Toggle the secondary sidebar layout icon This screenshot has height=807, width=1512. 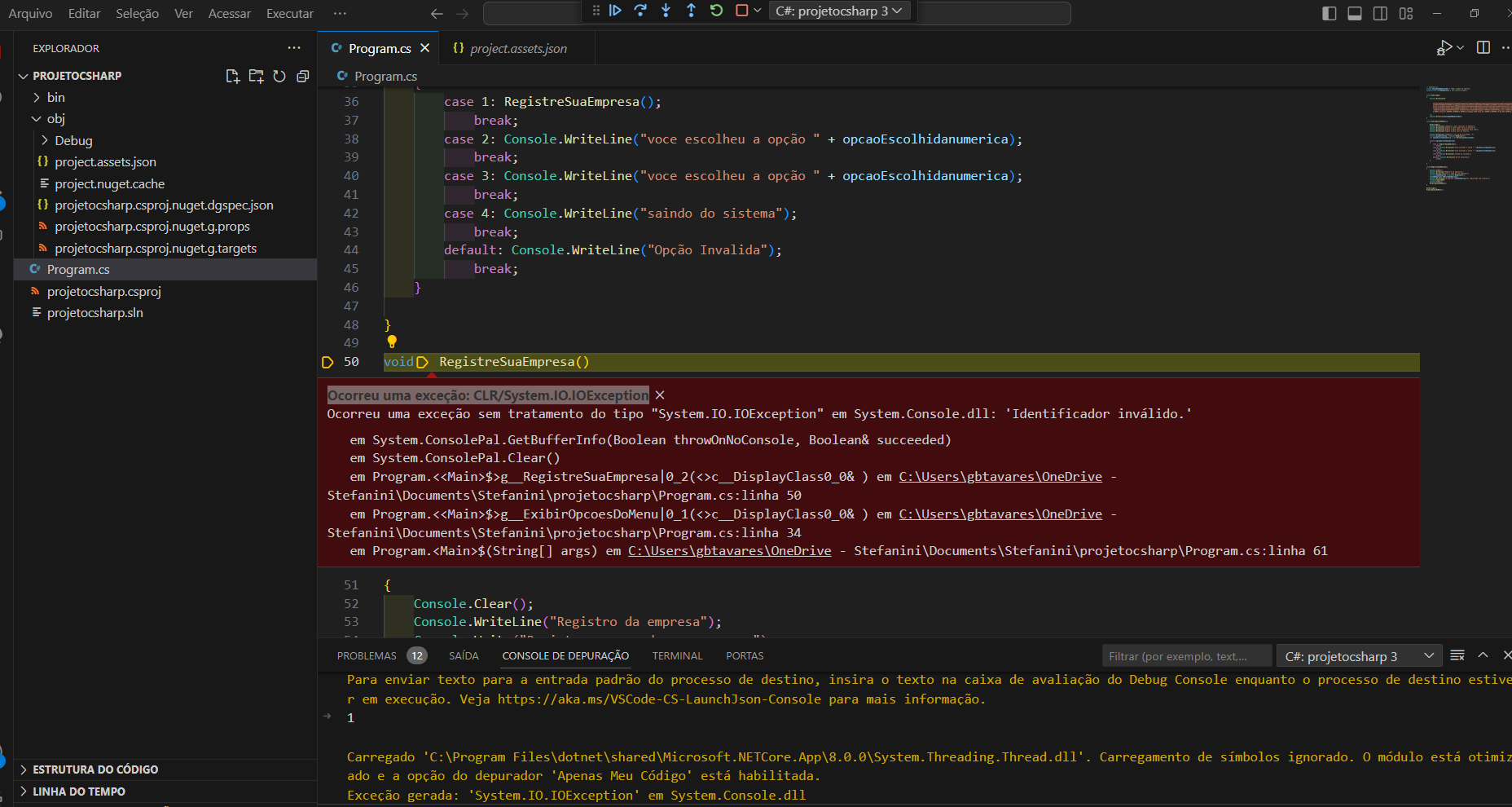(x=1380, y=14)
